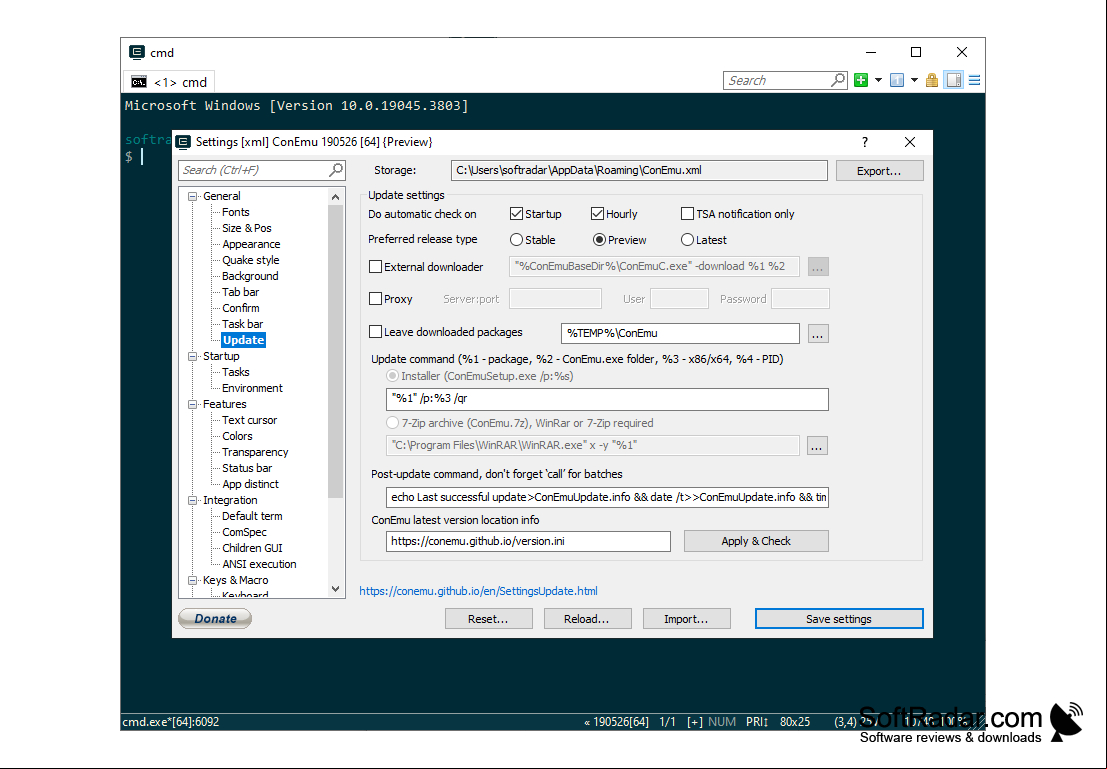The image size is (1107, 769).
Task: Open the Fonts settings page
Action: point(235,212)
